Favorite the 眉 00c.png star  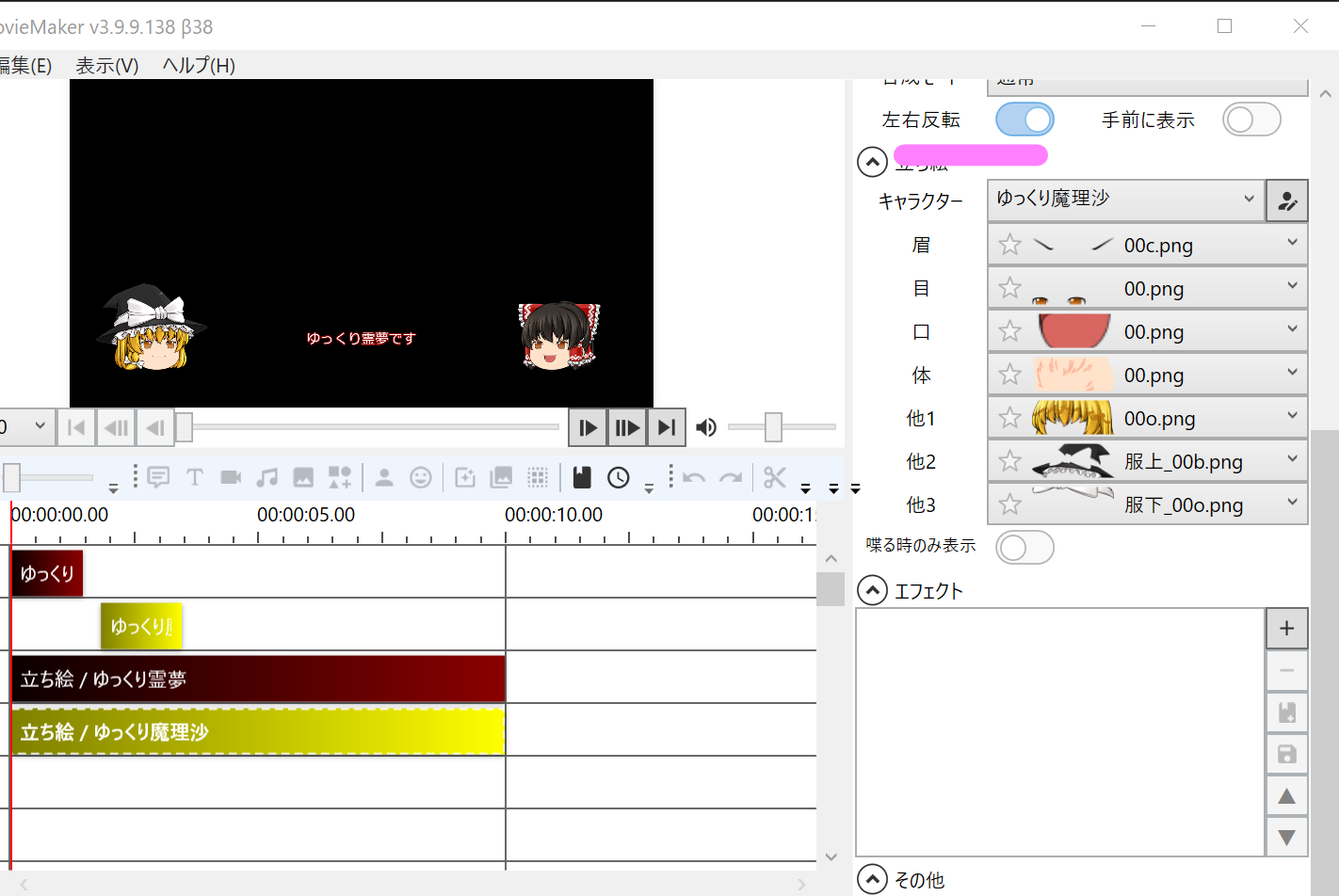(x=1010, y=245)
